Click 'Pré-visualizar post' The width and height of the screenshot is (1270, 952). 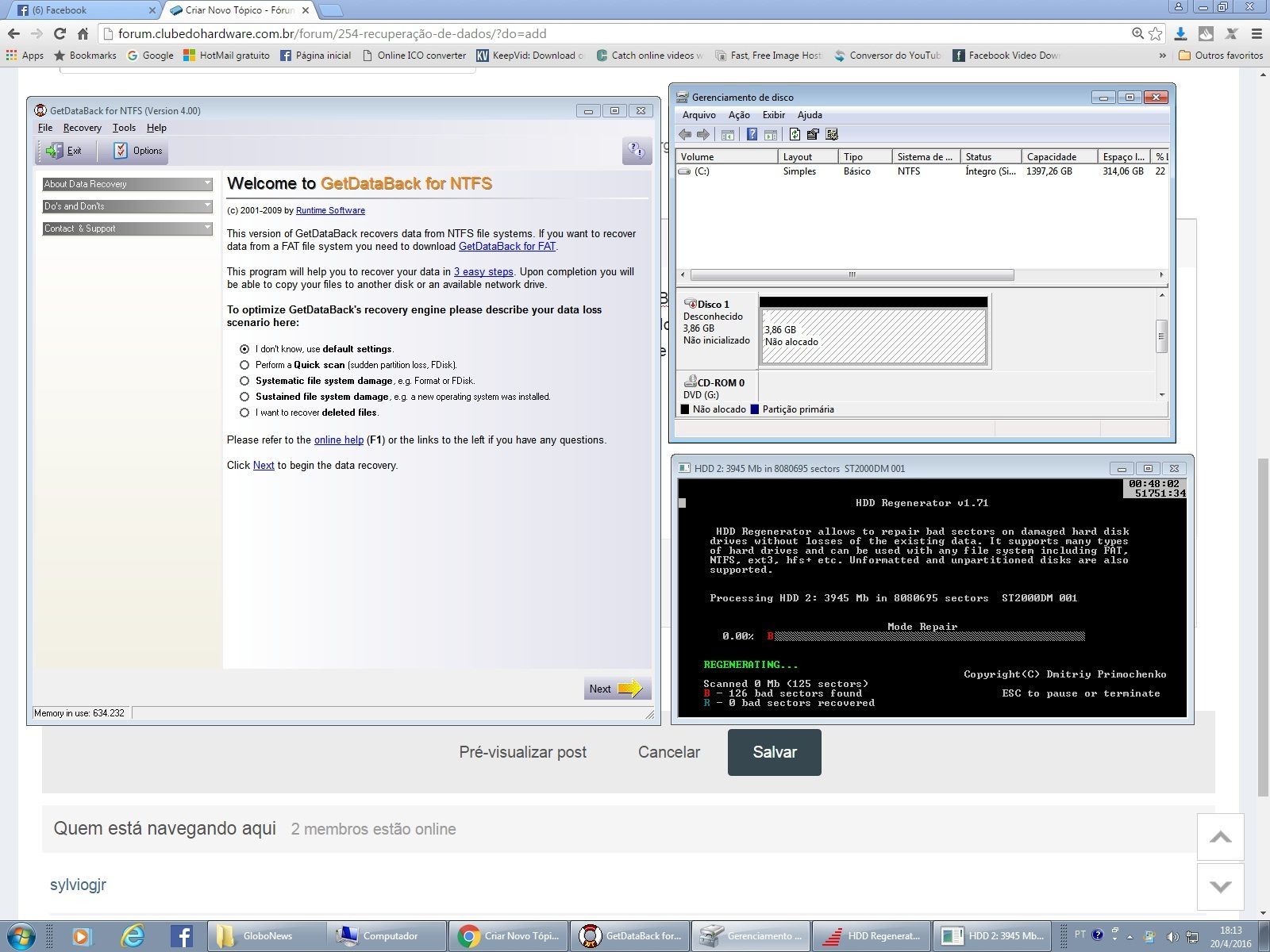coord(523,752)
